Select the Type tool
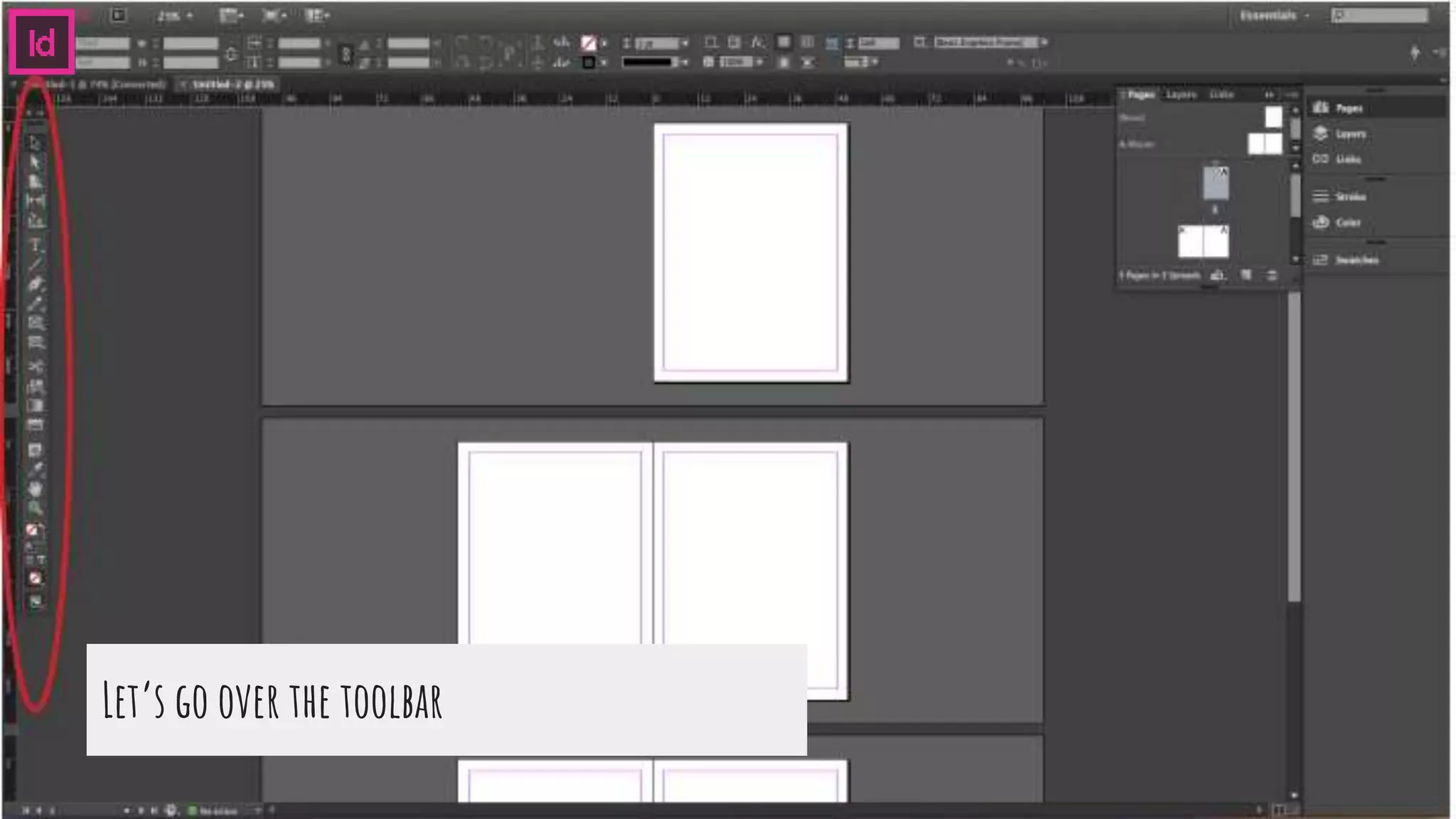 pyautogui.click(x=35, y=245)
